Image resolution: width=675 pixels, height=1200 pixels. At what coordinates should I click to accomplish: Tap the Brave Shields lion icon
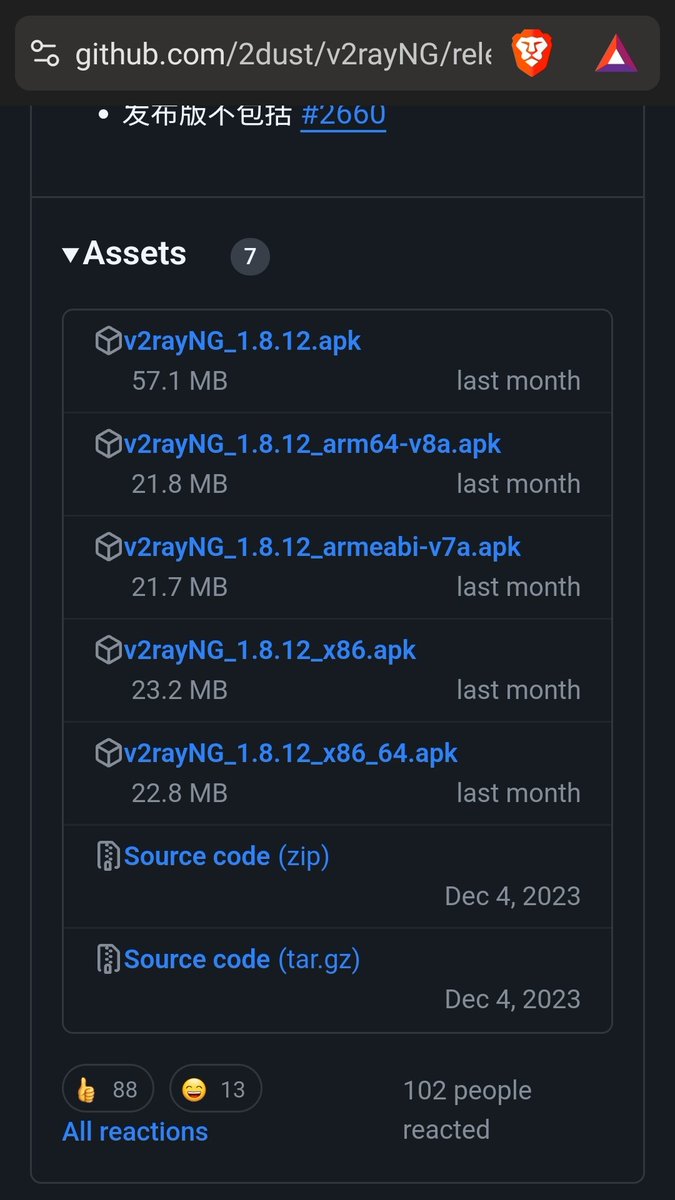(531, 53)
